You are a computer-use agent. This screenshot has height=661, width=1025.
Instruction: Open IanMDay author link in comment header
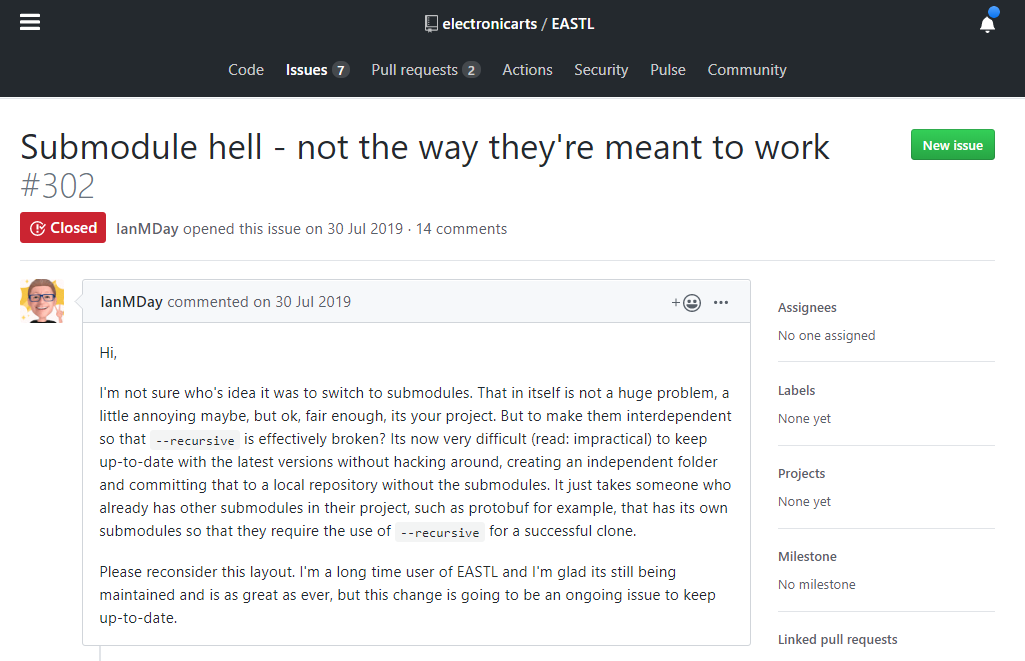pos(131,302)
